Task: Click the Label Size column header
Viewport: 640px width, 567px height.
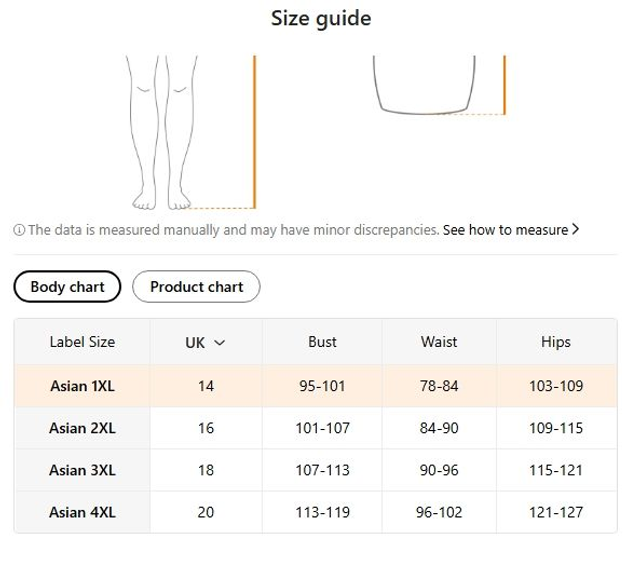Action: coord(82,342)
